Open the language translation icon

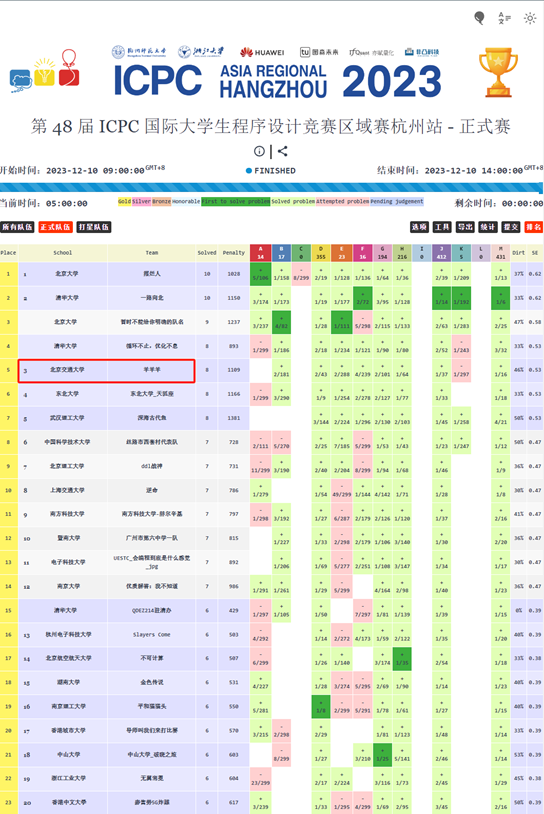[x=504, y=18]
